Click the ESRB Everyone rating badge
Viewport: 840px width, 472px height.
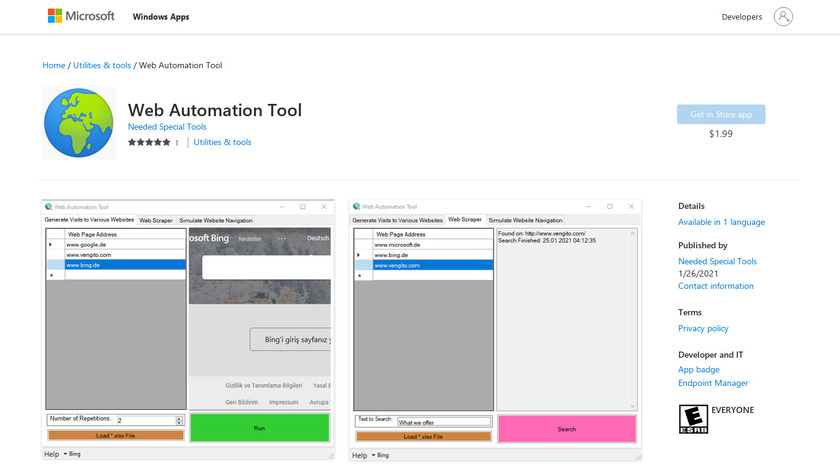point(692,418)
